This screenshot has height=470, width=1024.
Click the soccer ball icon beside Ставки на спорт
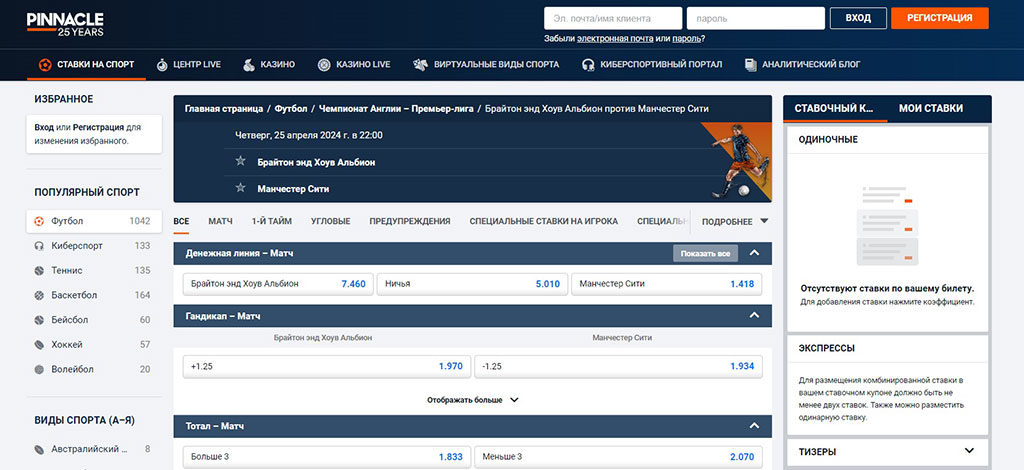point(44,65)
